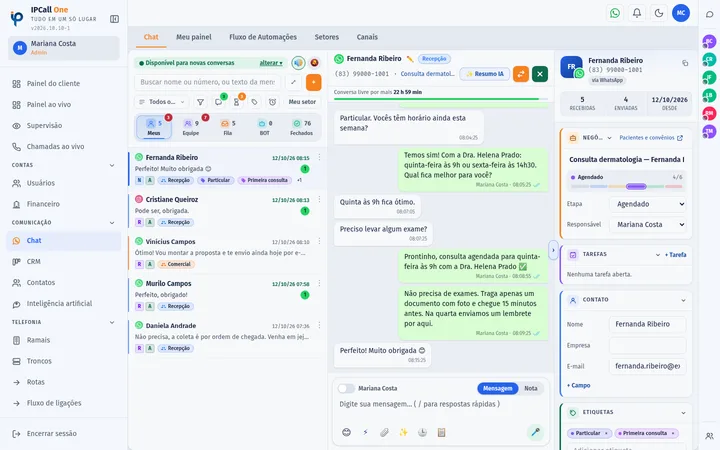Open Cristiane Queiroz conversation
This screenshot has width=720, height=450.
pos(228,211)
